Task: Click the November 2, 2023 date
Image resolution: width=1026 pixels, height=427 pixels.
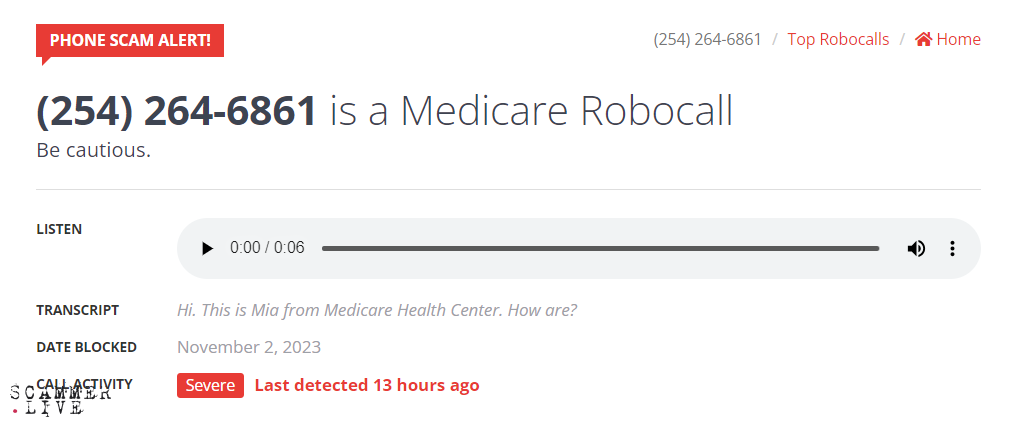Action: tap(249, 347)
